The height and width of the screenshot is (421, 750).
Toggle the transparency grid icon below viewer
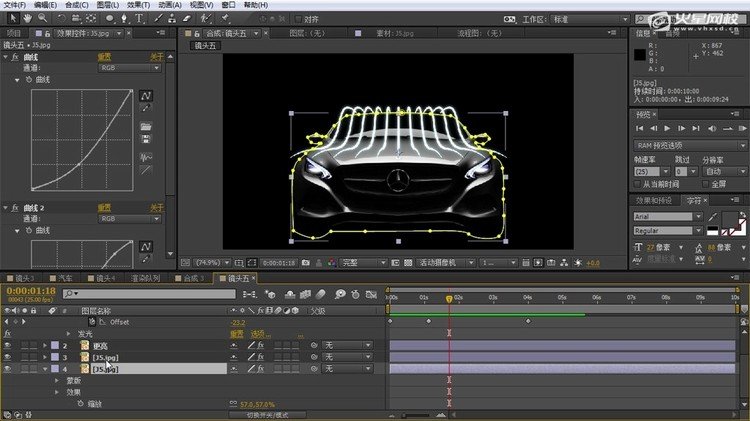[x=408, y=263]
